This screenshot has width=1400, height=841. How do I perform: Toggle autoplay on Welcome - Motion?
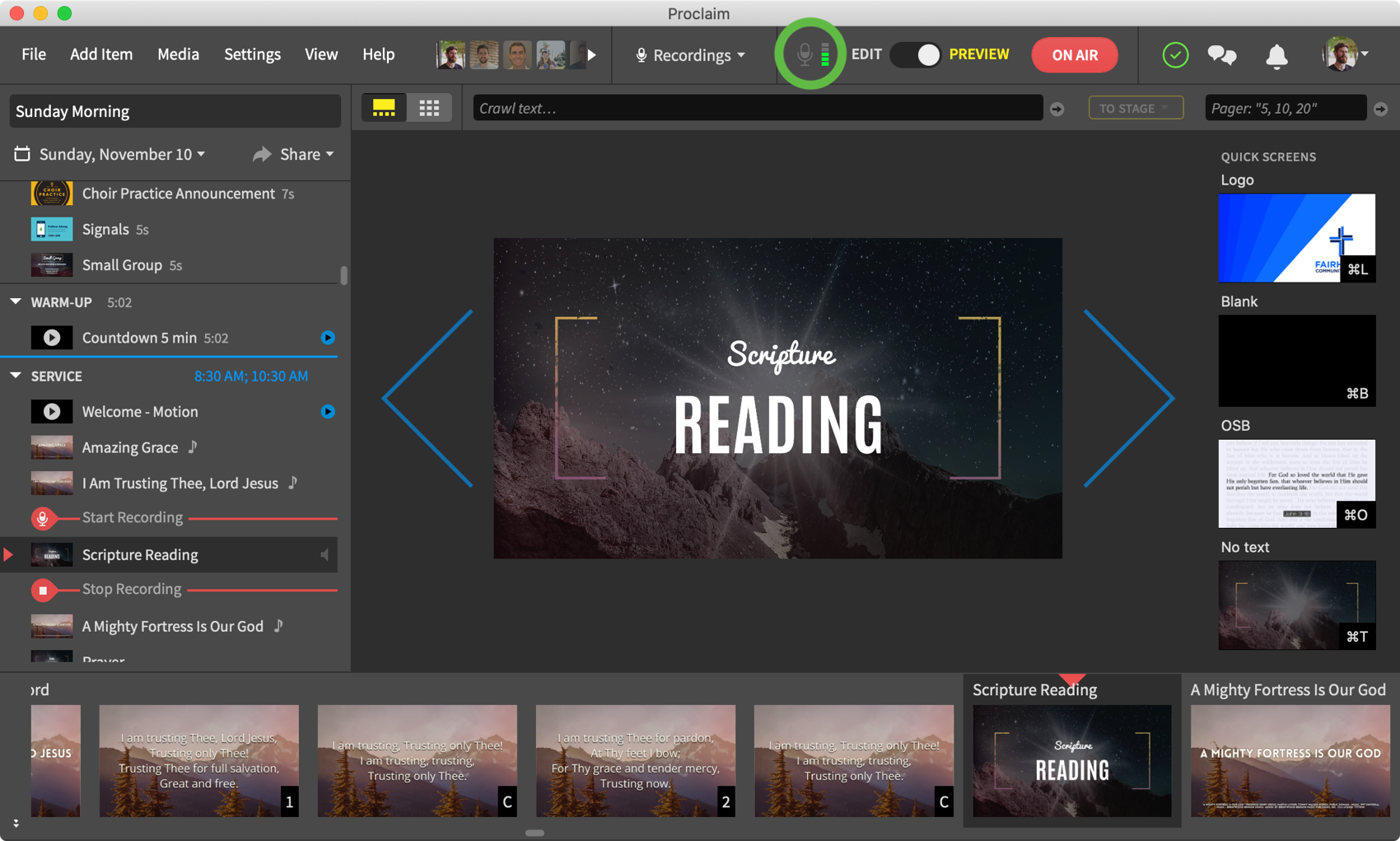(328, 412)
